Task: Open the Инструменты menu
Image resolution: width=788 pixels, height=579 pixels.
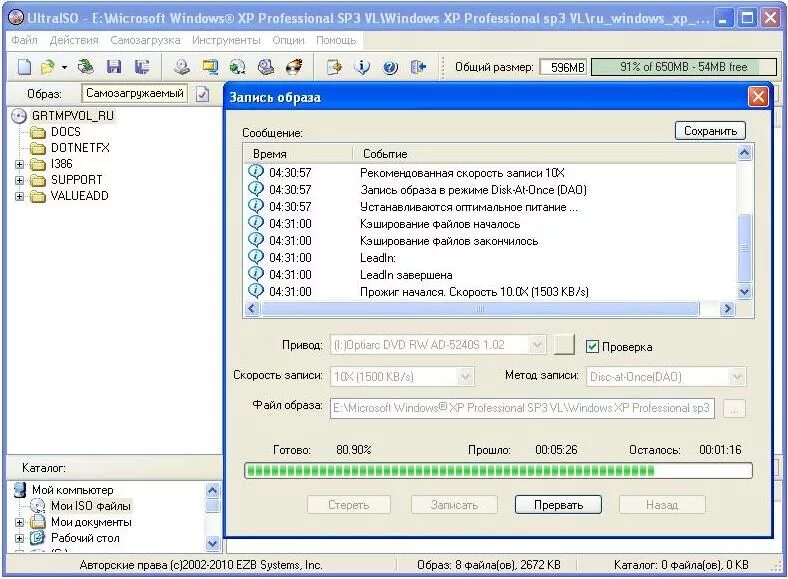Action: [x=226, y=40]
